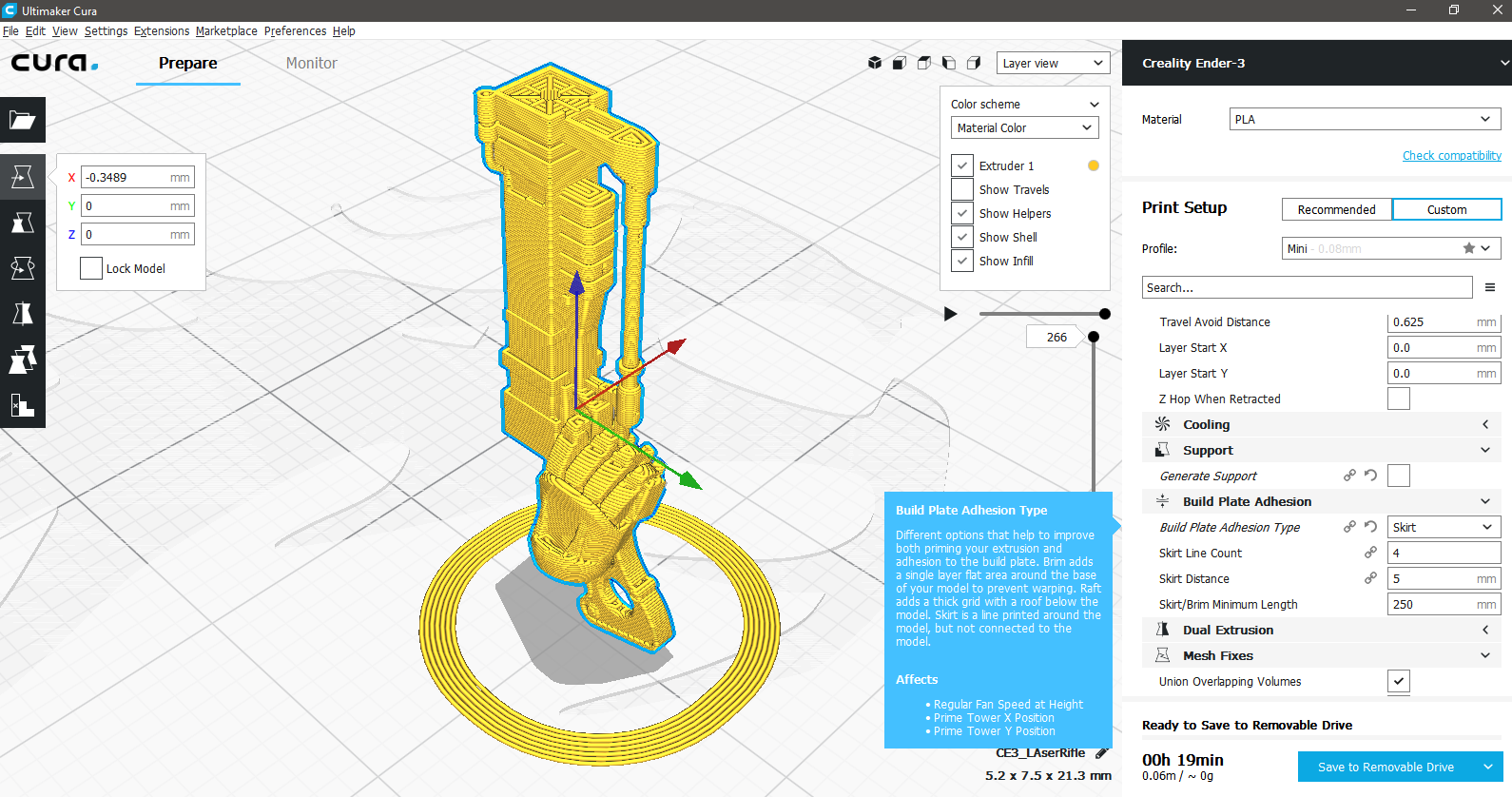Play the layer simulation
1512x797 pixels.
click(950, 314)
